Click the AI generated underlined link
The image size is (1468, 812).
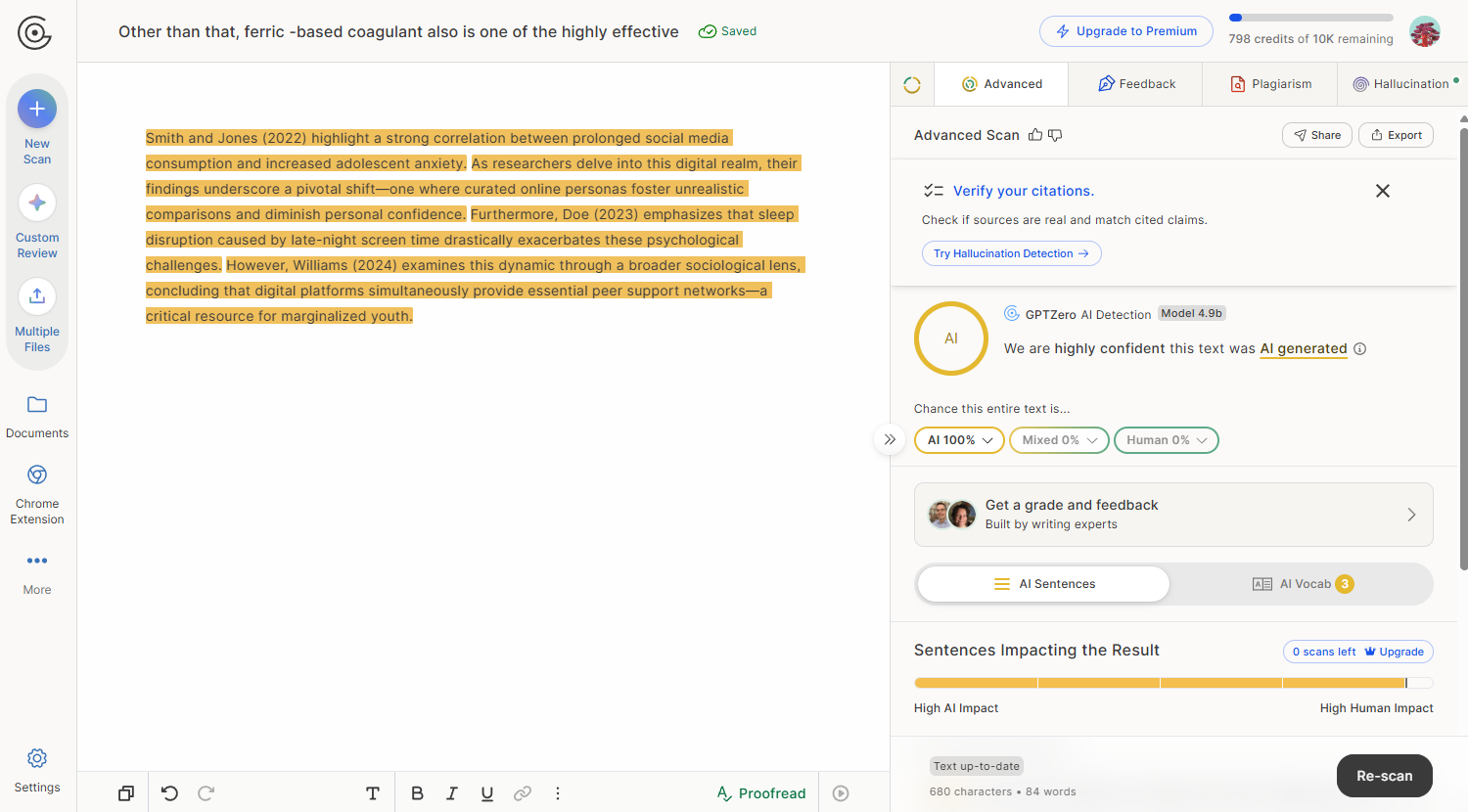[x=1304, y=349]
